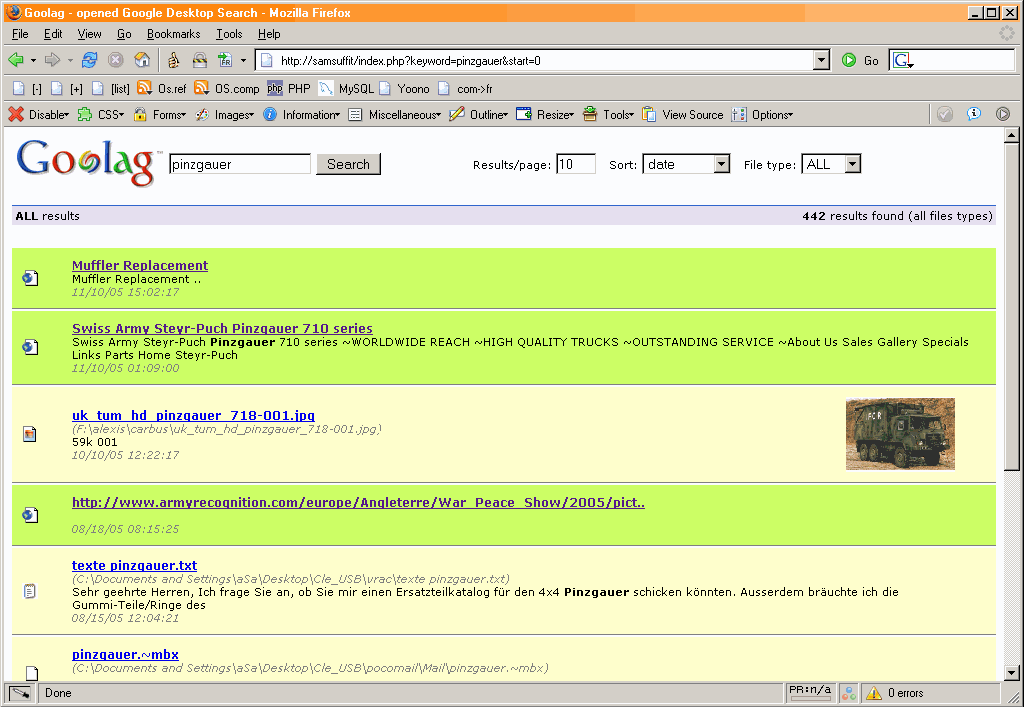Open the Outline developer toolbar menu
This screenshot has height=707, width=1024.
click(479, 114)
